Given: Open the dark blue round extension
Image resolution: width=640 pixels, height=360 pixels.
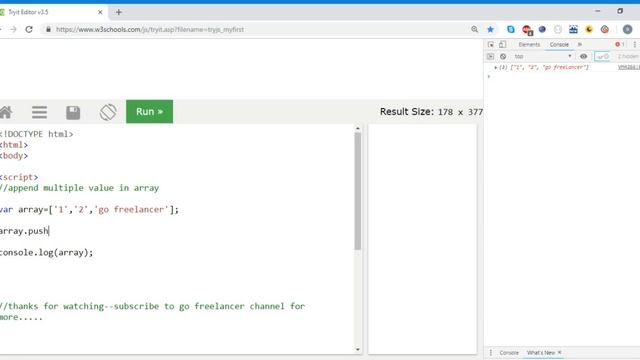Looking at the screenshot, I should [x=542, y=29].
